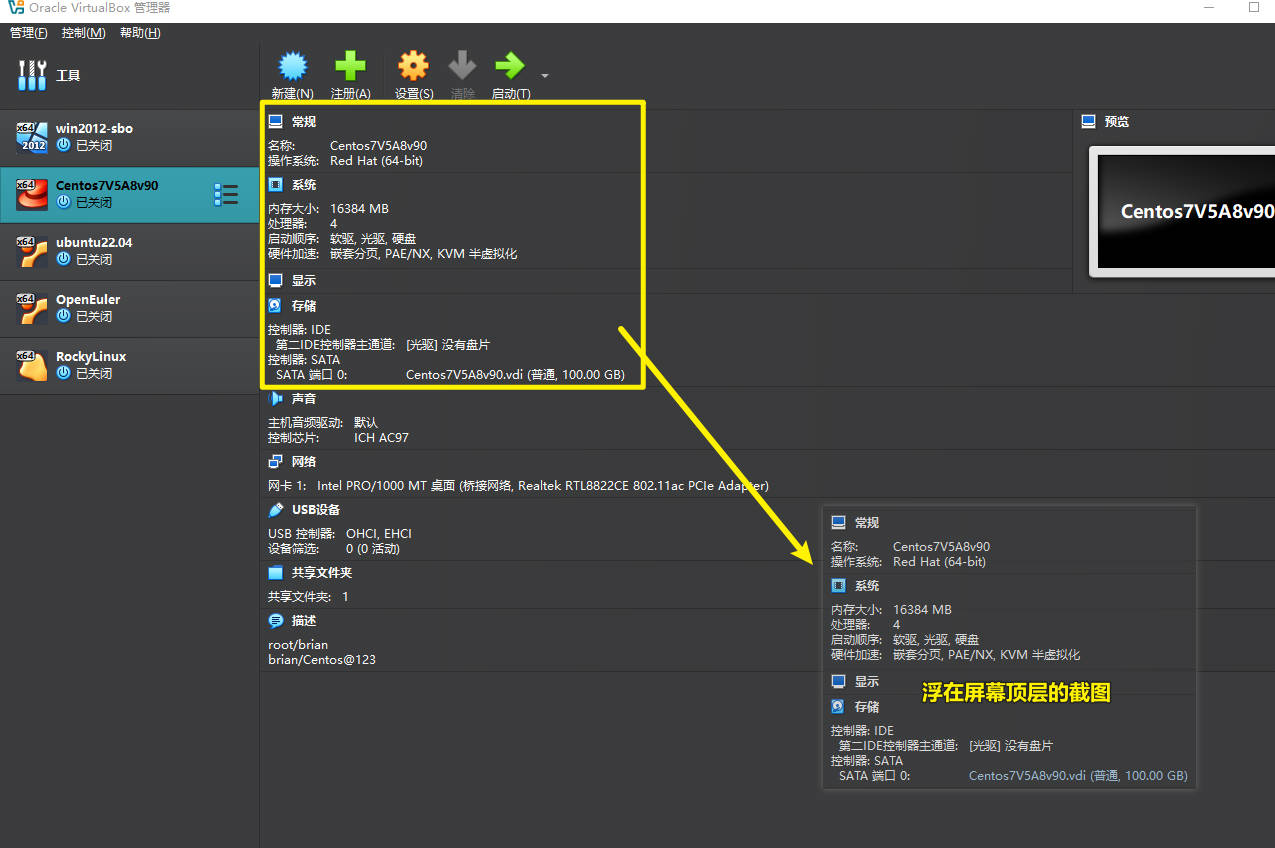Click 软驱, 光驱, 硬盘 boot order in Manager

(373, 239)
